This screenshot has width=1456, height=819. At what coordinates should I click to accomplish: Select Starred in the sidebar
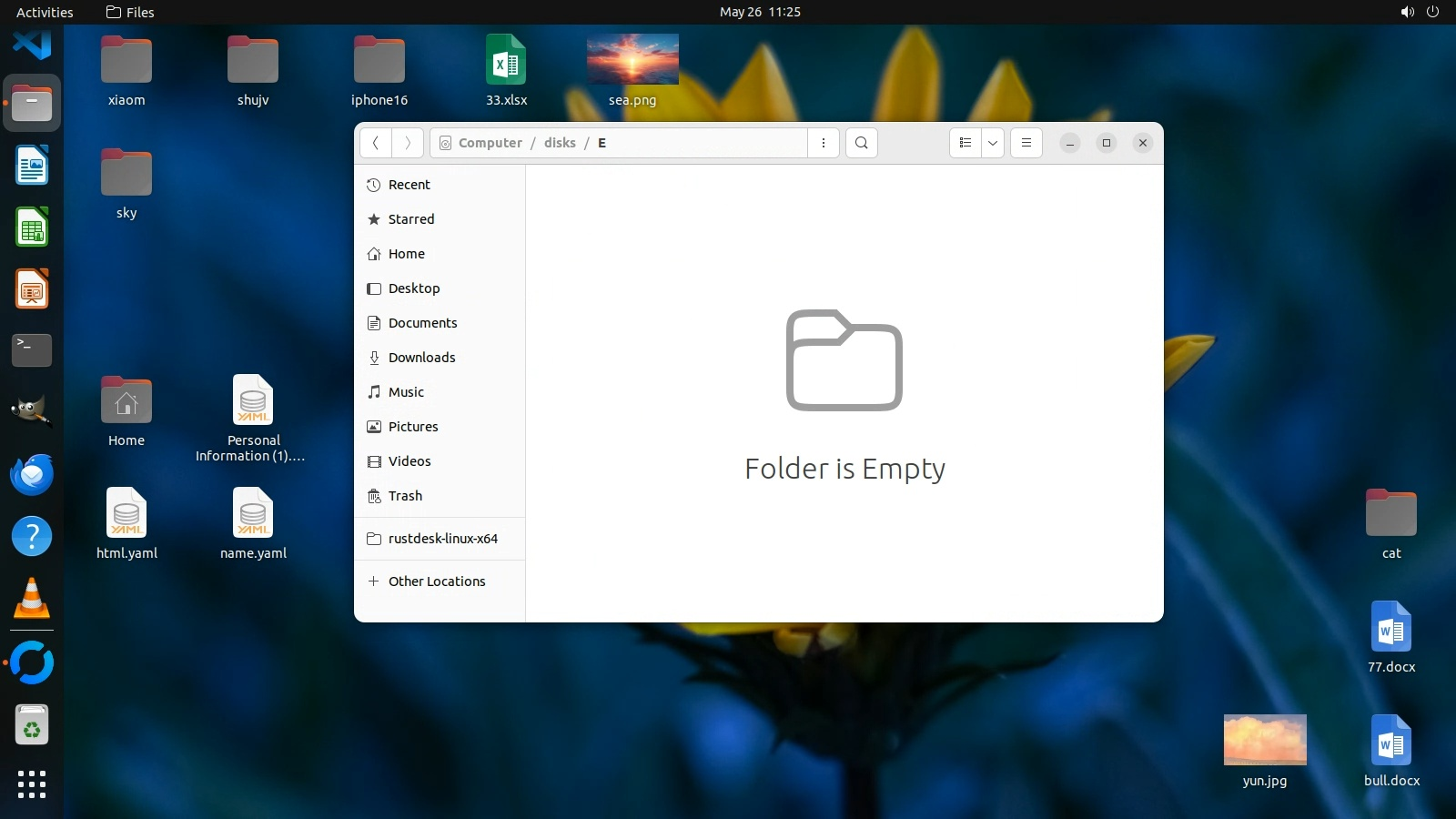(x=411, y=219)
